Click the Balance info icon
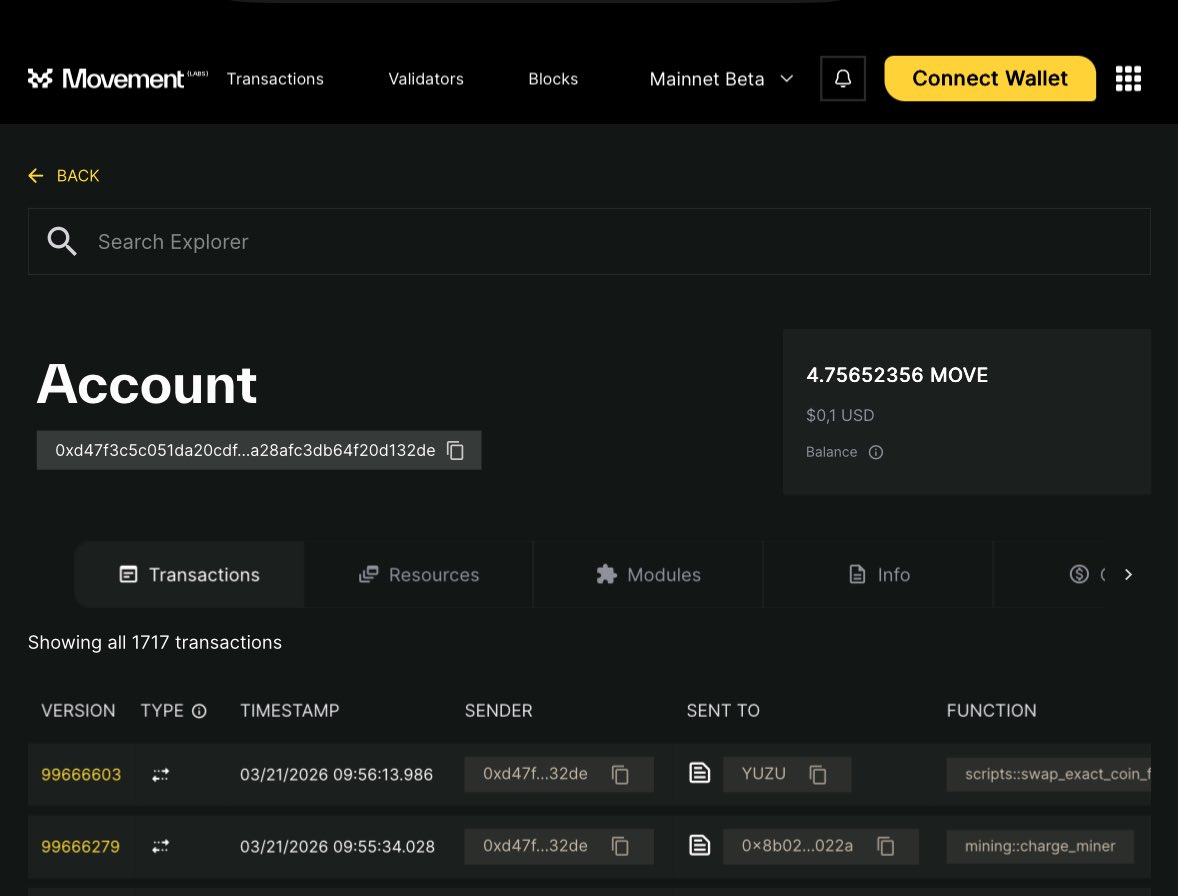 875,452
